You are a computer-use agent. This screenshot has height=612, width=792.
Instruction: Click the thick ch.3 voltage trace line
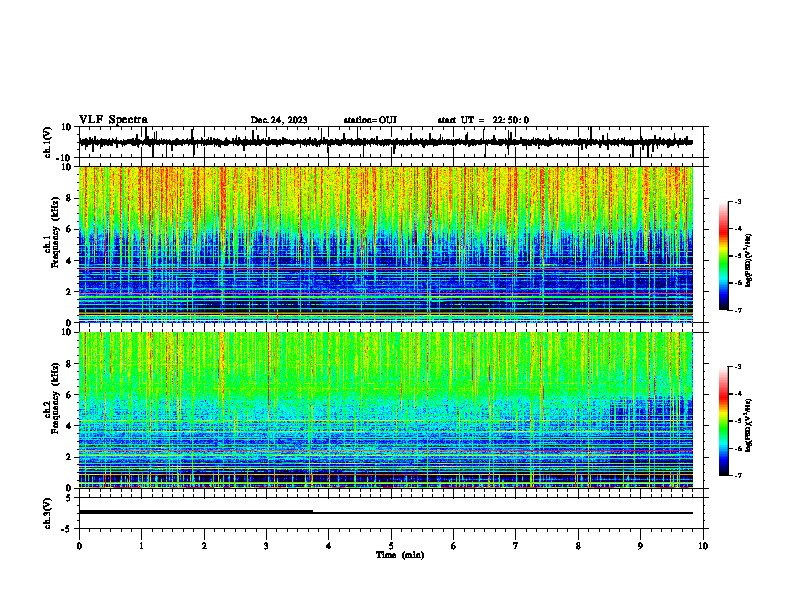point(196,512)
